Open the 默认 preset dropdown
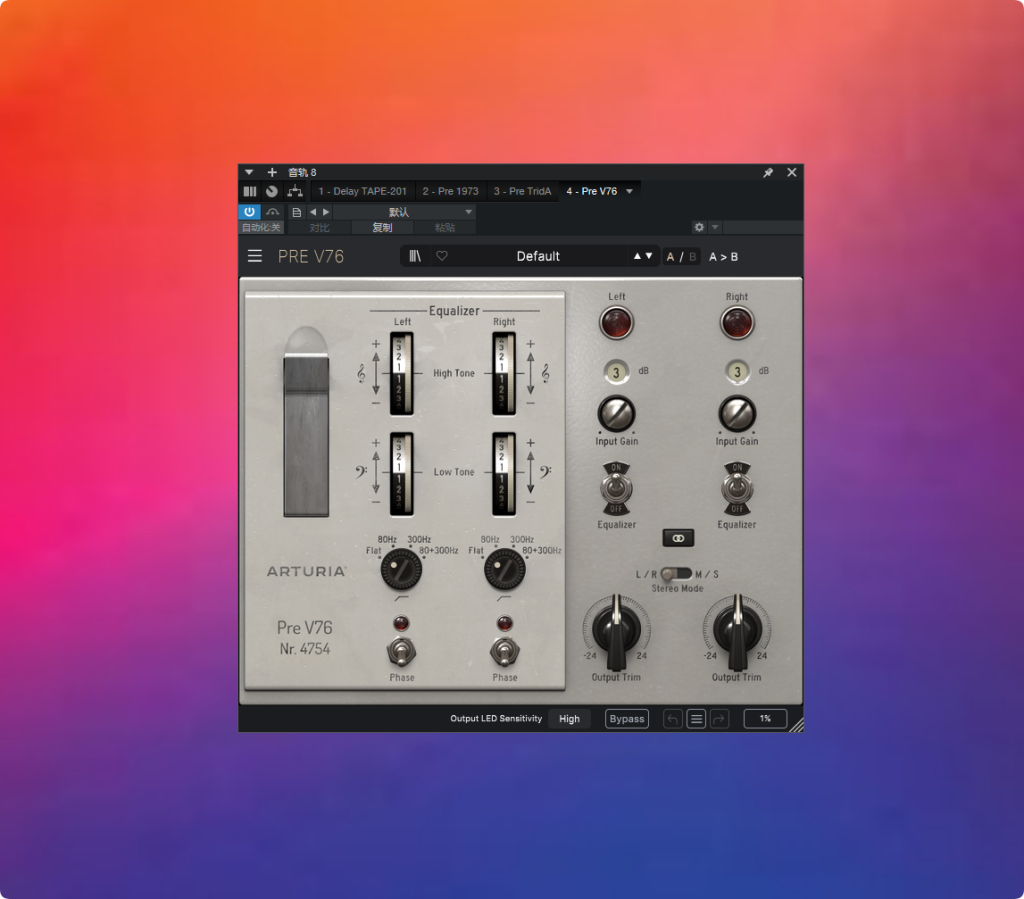 [x=404, y=212]
